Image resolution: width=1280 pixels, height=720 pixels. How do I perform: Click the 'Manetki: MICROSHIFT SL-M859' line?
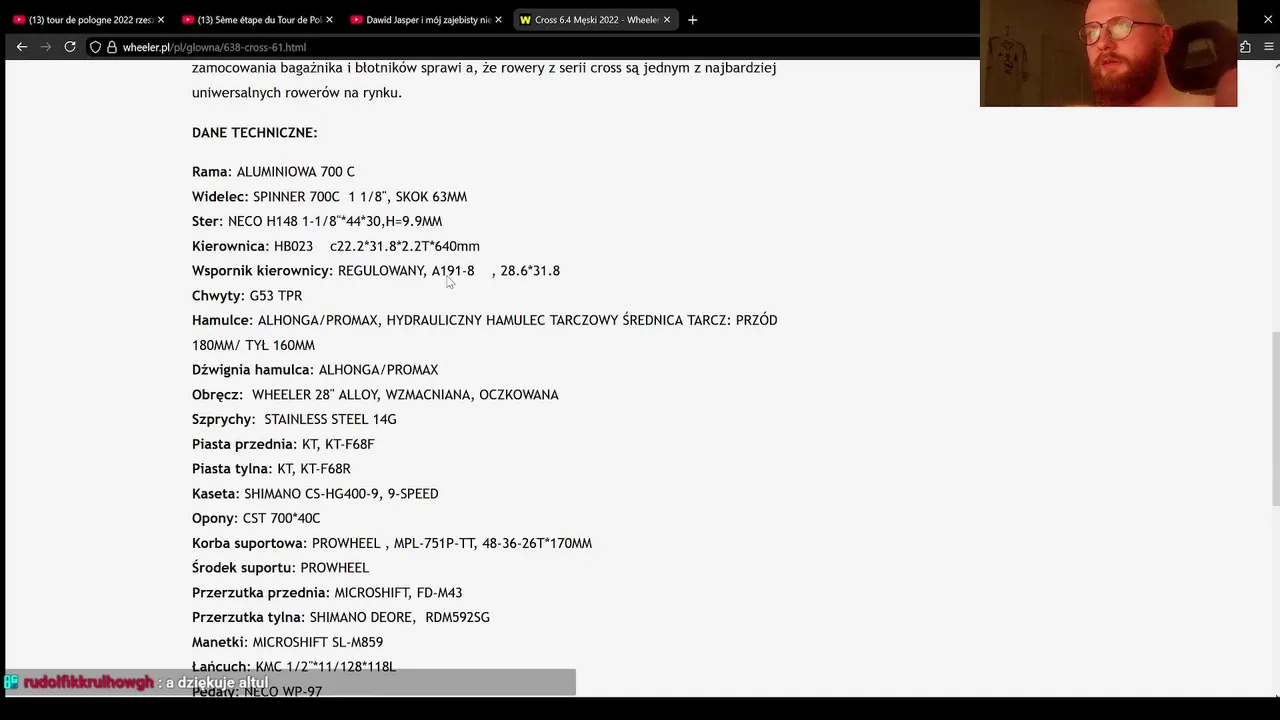pyautogui.click(x=287, y=642)
